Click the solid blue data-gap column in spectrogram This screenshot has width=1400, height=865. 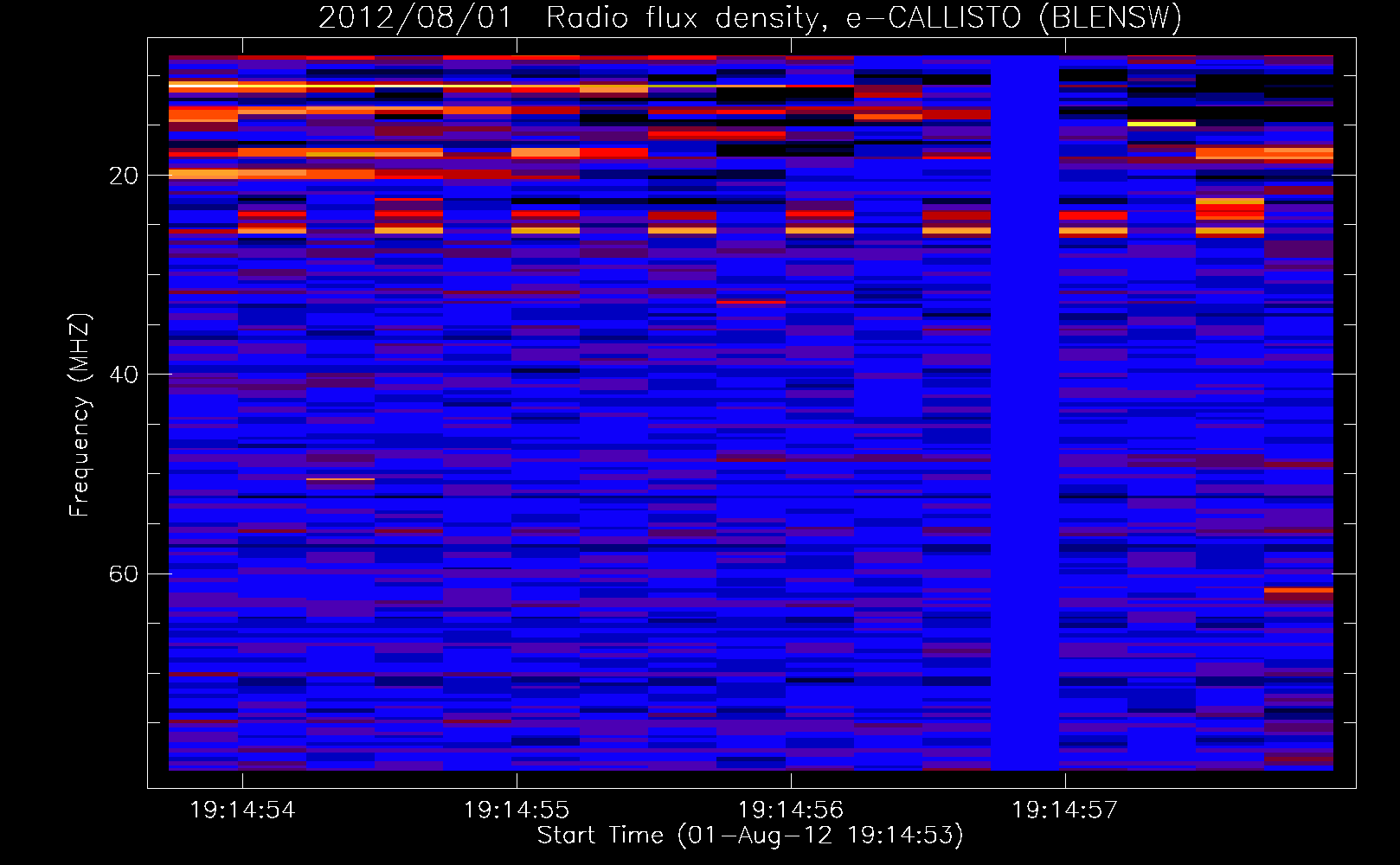point(1024,413)
